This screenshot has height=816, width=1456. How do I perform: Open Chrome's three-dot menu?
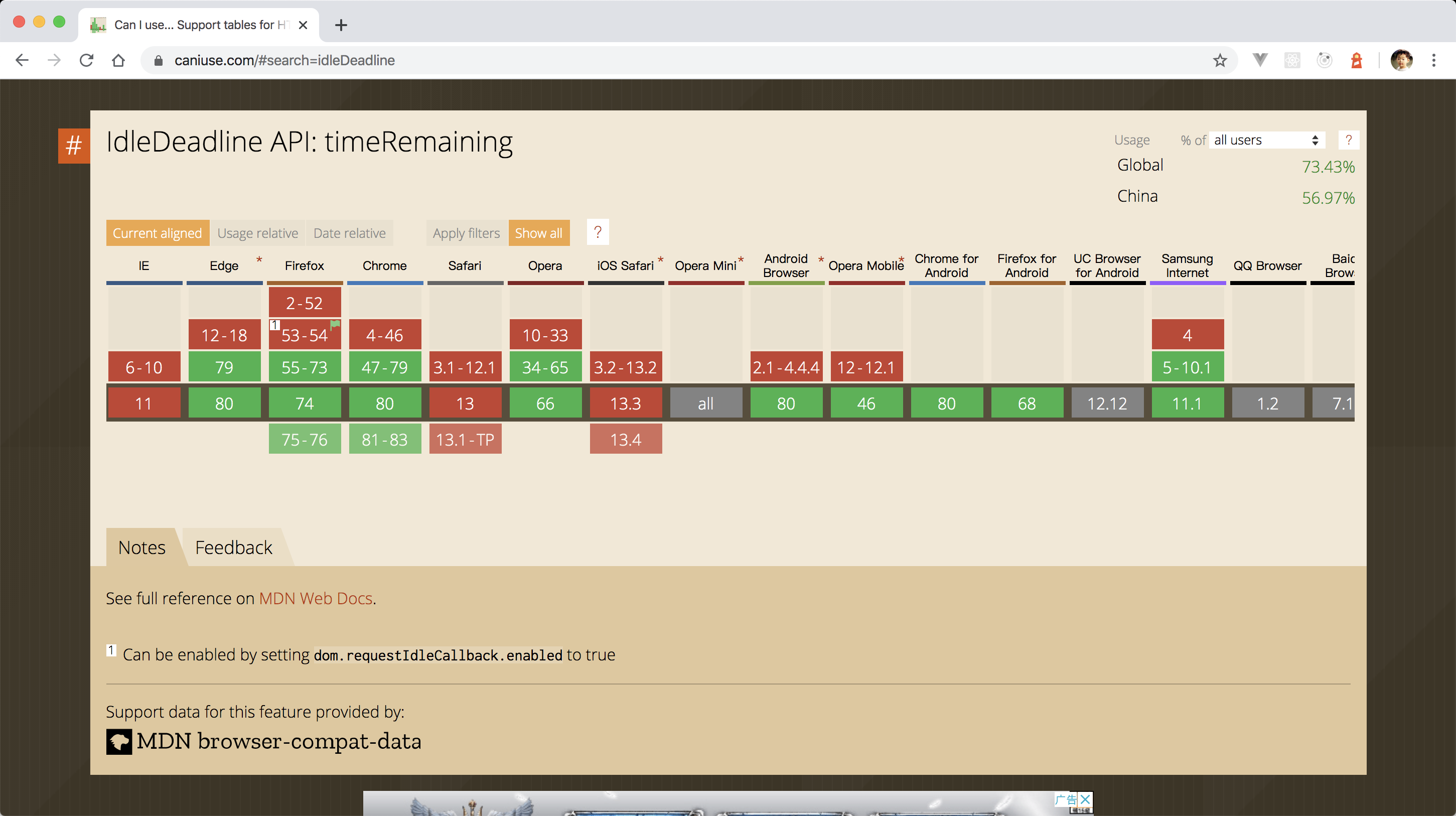click(1433, 60)
